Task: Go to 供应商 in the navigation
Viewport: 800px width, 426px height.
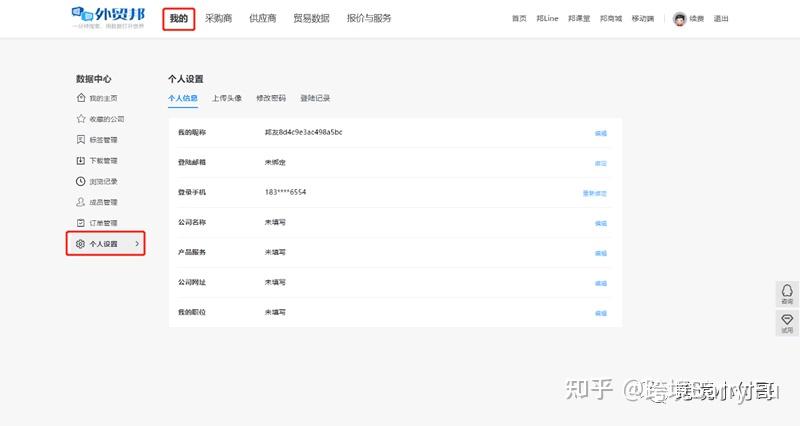Action: [x=262, y=18]
